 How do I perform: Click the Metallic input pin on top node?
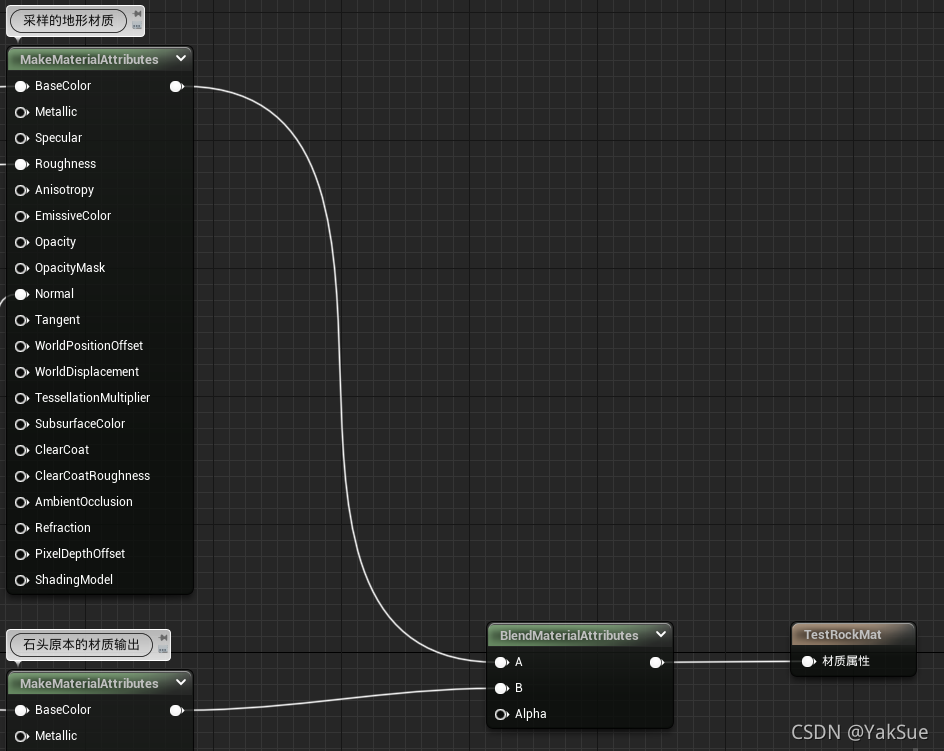tap(22, 112)
